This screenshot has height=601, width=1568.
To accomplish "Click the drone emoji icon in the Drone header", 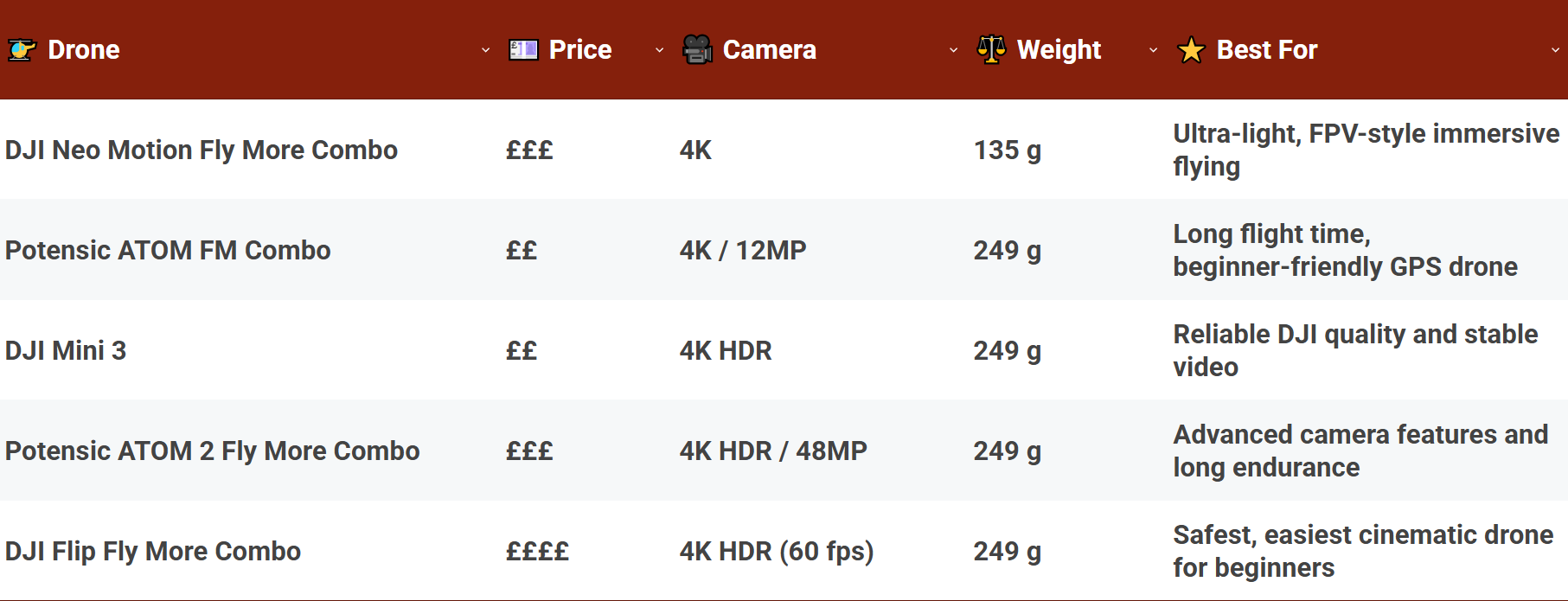I will click(x=23, y=49).
